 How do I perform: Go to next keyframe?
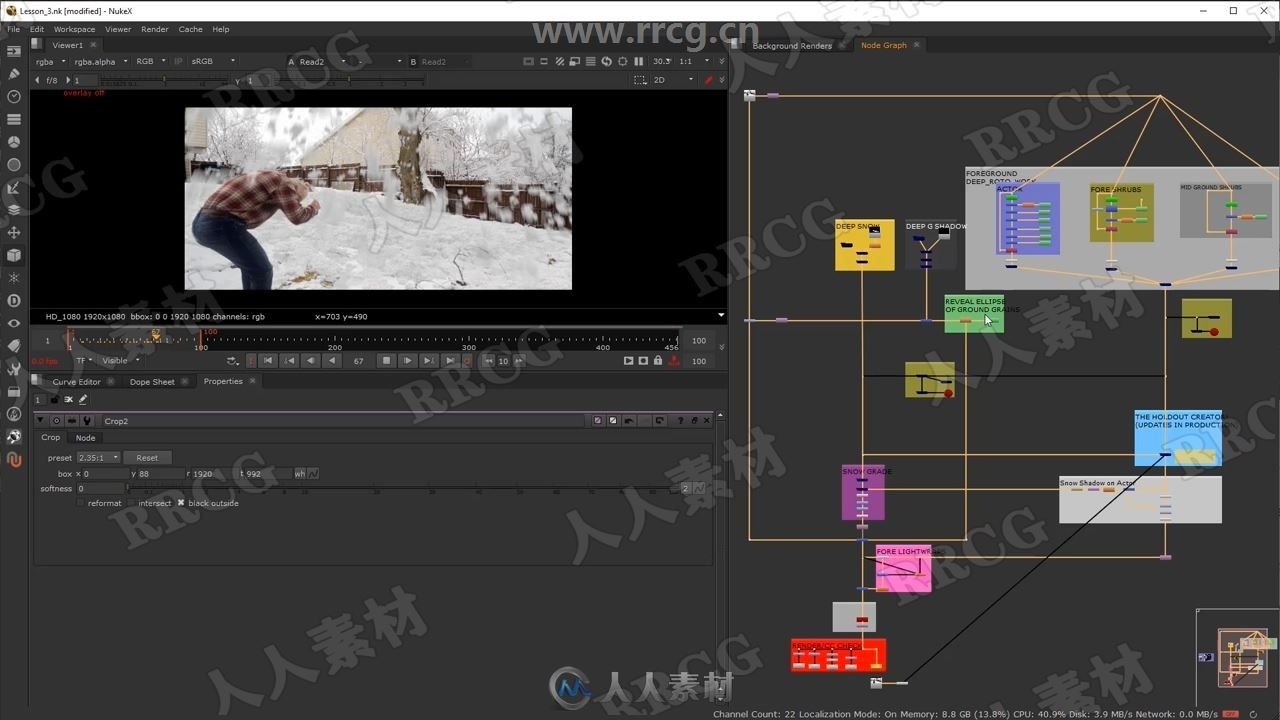[429, 360]
